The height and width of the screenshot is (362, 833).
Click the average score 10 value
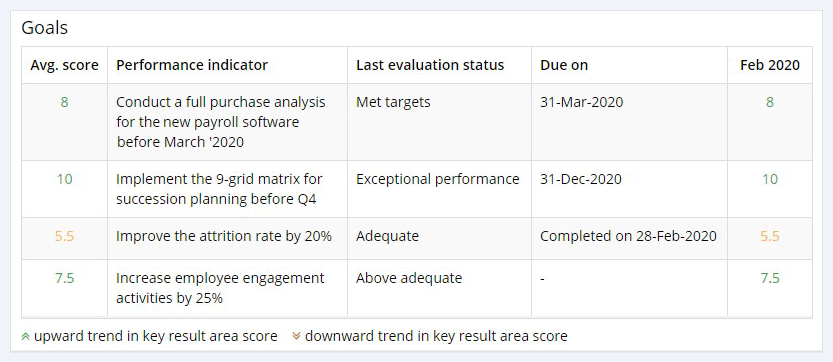click(x=64, y=179)
